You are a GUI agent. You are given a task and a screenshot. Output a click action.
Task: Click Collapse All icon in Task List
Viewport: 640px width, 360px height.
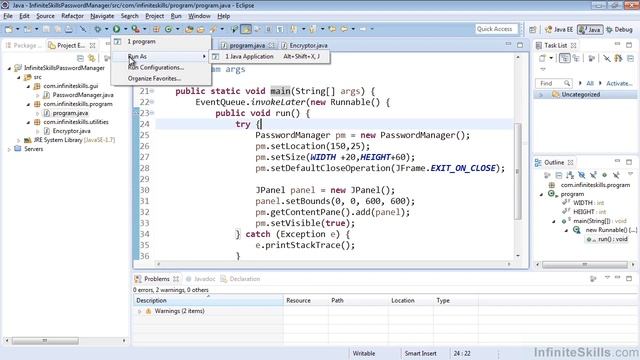[630, 58]
